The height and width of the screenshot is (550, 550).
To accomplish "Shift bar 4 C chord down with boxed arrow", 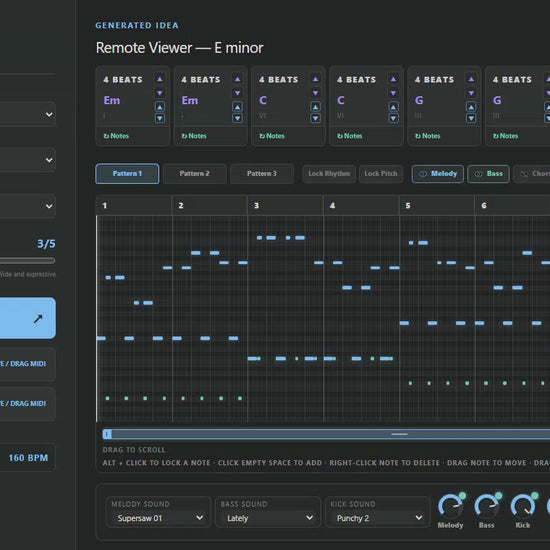I will coord(393,118).
